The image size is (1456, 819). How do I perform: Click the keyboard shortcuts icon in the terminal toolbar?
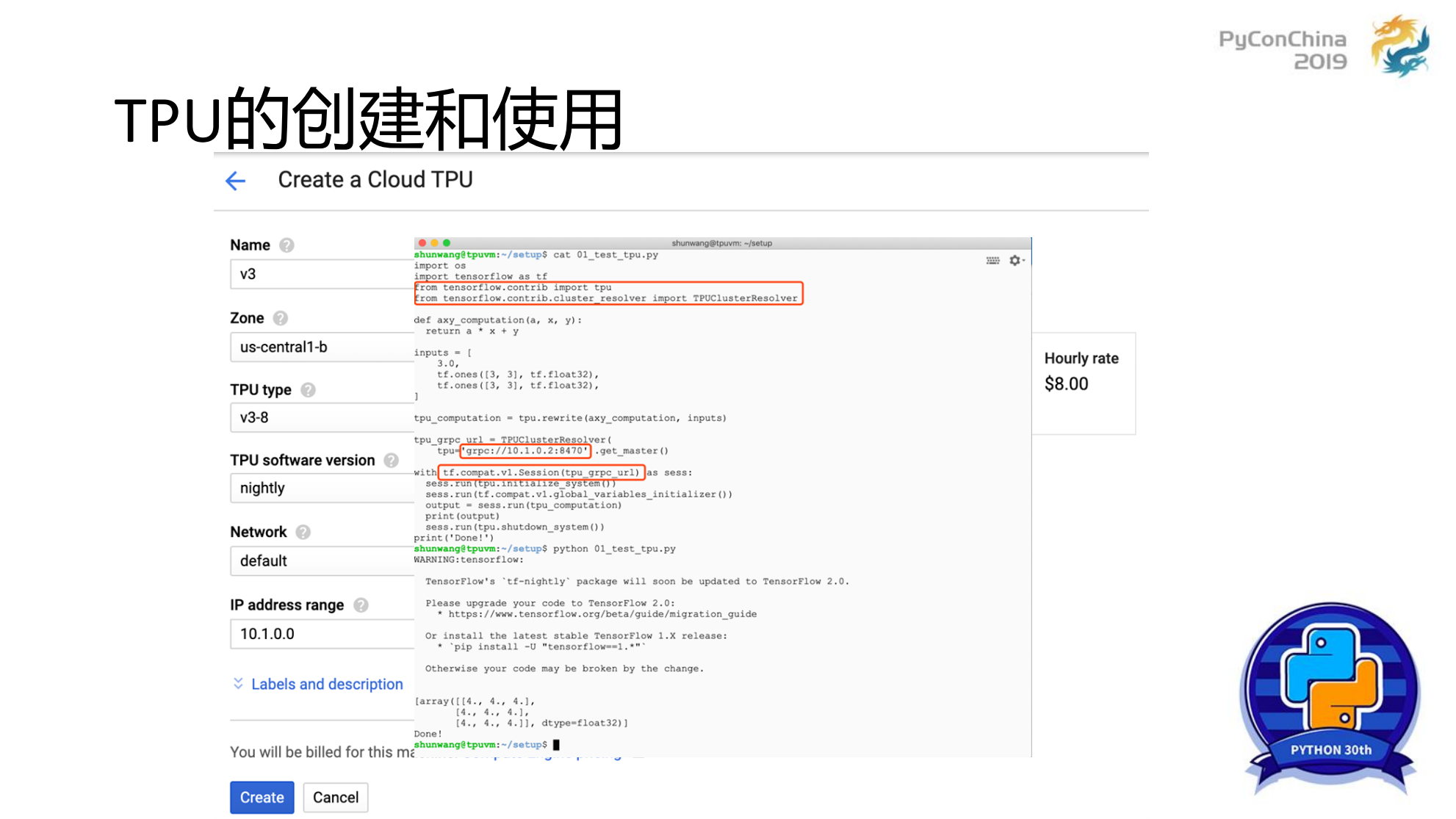coord(992,260)
